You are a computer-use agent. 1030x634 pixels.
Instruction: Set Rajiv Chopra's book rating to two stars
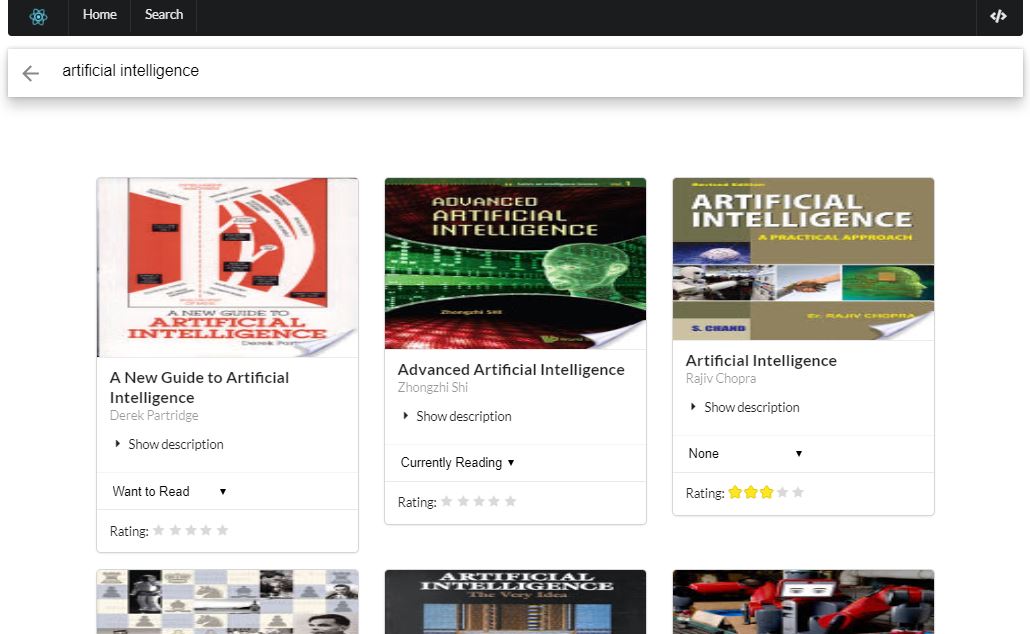coord(751,492)
